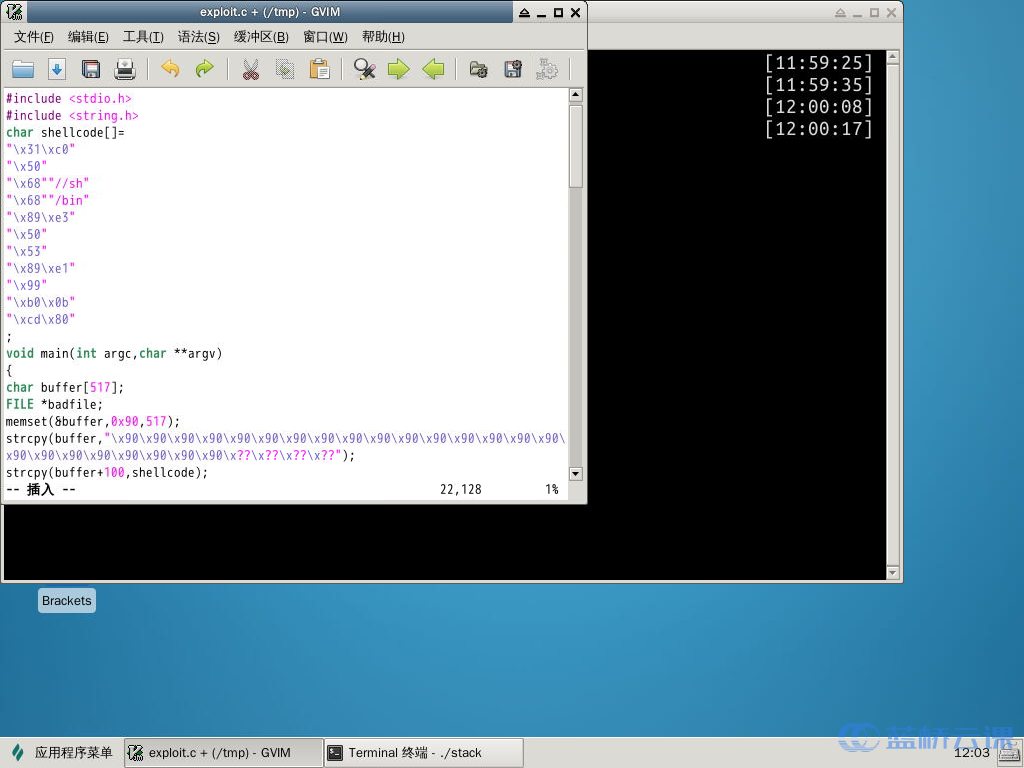Open the 缓冲区(B) menu
This screenshot has width=1024, height=768.
[x=261, y=37]
